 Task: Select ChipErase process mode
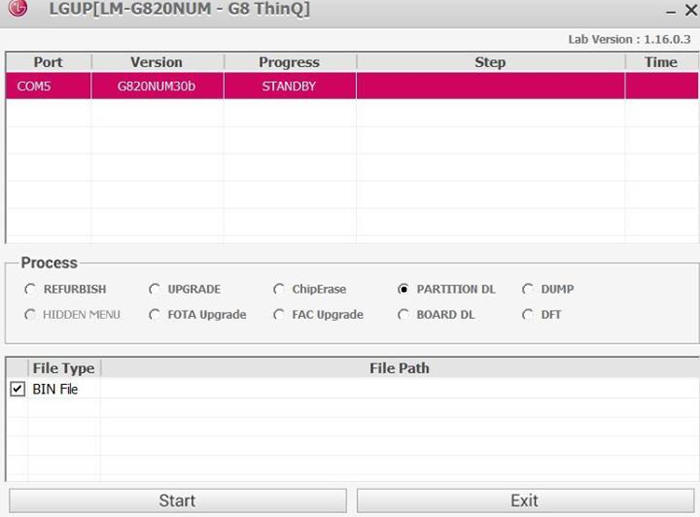[280, 289]
